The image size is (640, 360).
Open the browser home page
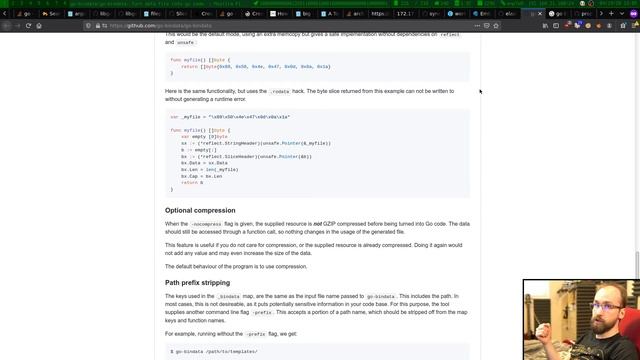[39, 26]
